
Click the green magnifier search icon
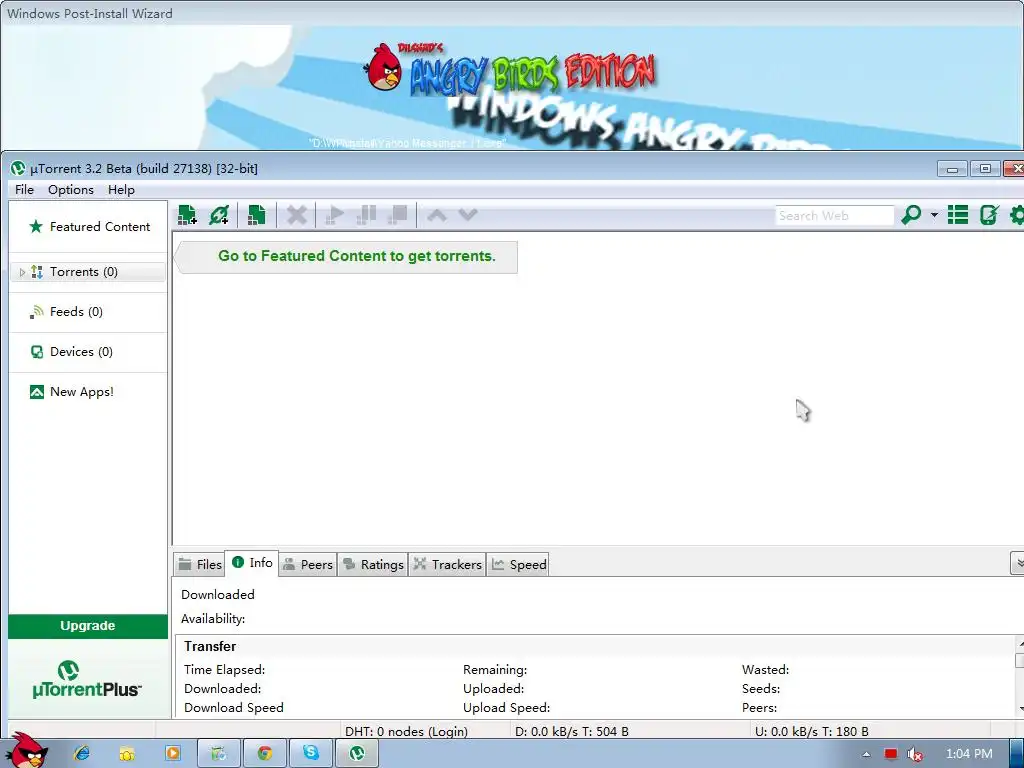[910, 215]
